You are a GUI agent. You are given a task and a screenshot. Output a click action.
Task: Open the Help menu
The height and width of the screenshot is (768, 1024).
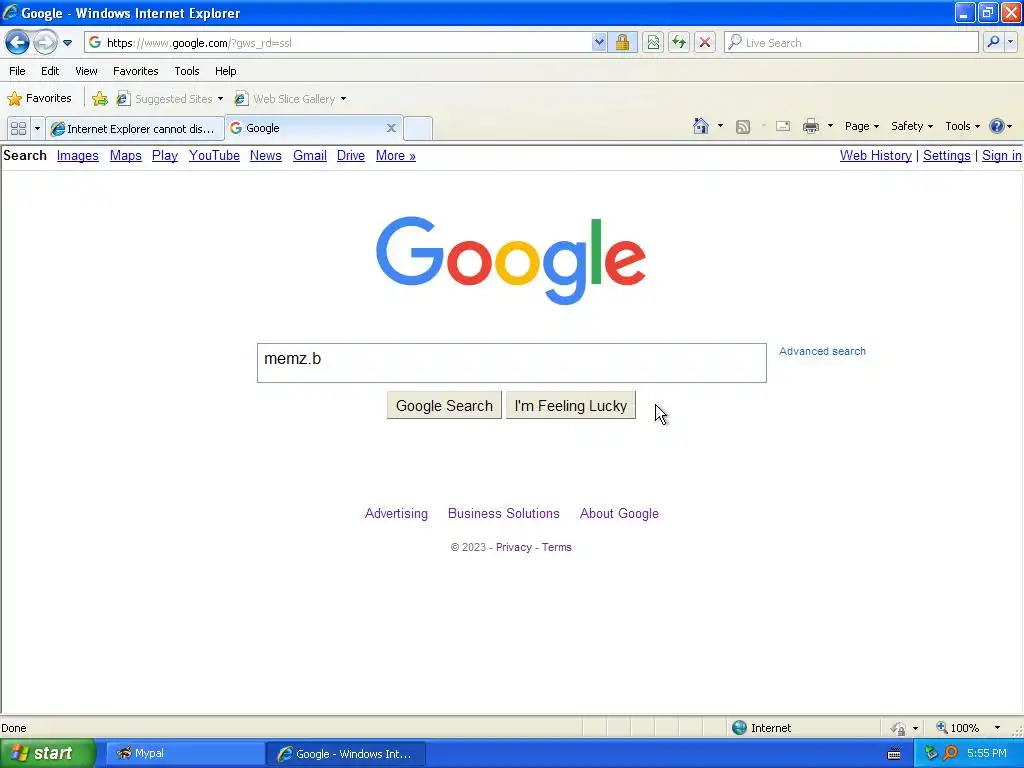tap(225, 71)
